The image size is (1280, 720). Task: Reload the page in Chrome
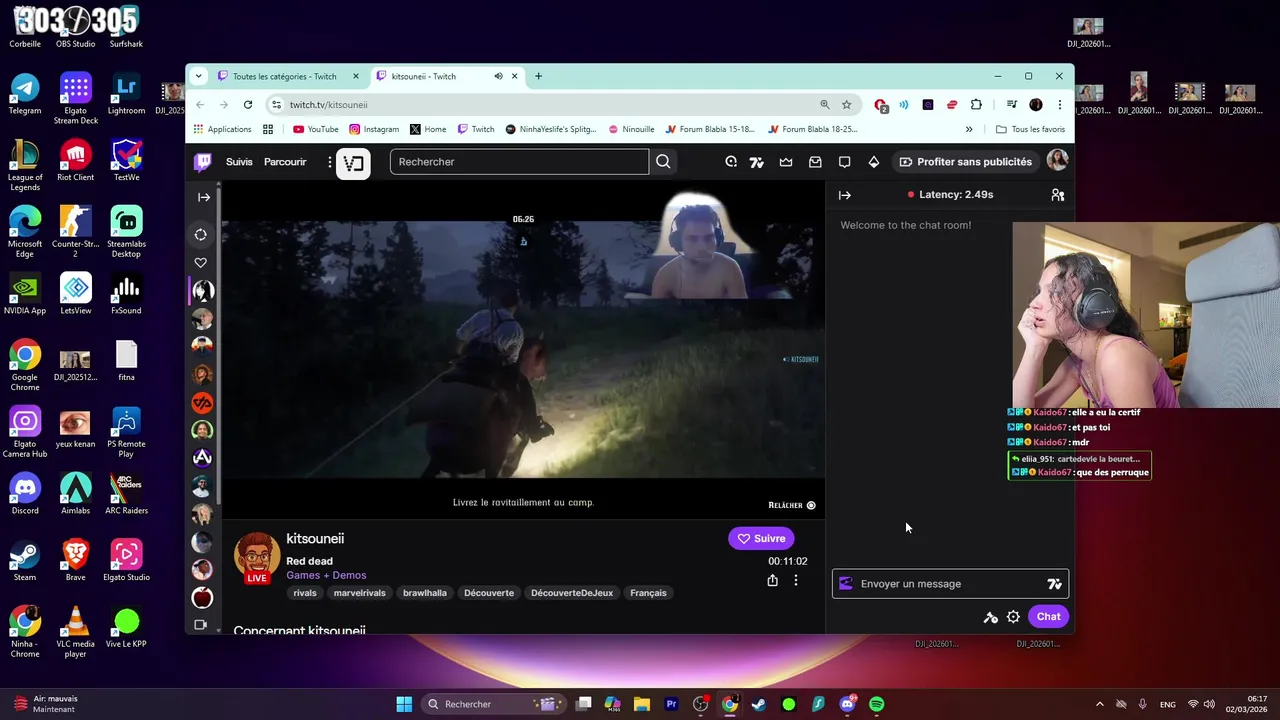[248, 104]
